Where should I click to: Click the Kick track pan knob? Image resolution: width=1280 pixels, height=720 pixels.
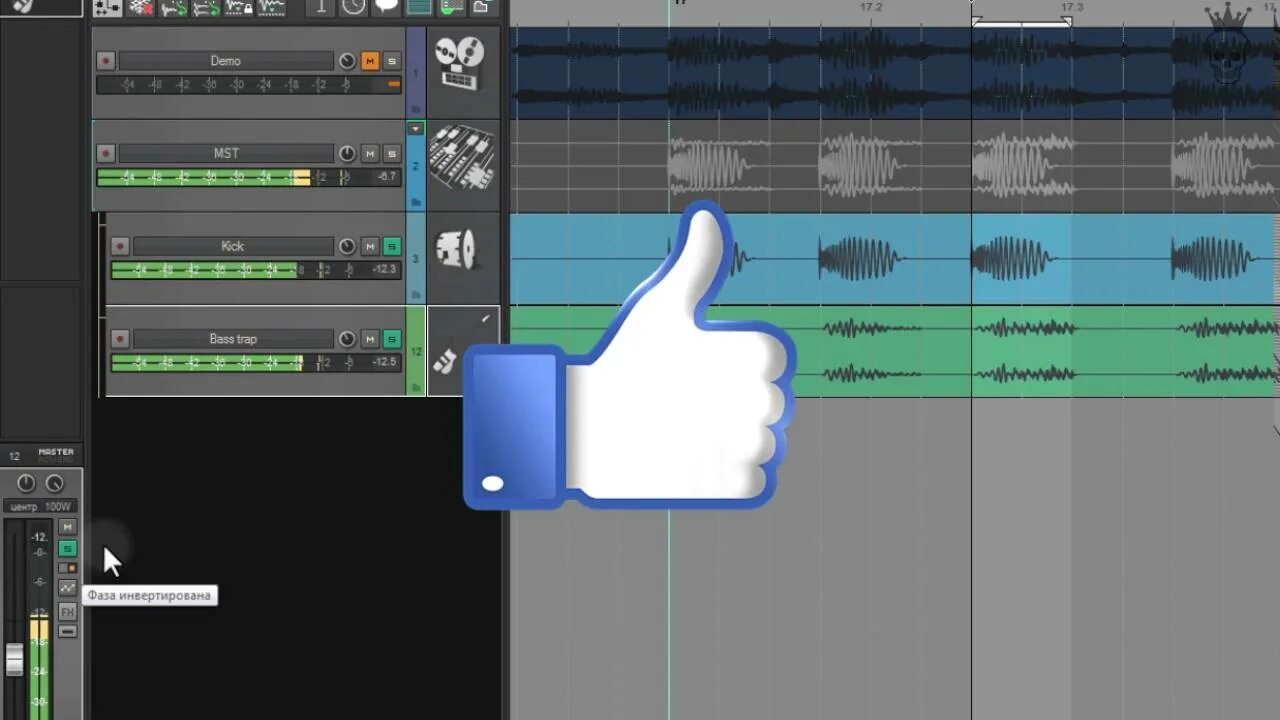[x=347, y=246]
